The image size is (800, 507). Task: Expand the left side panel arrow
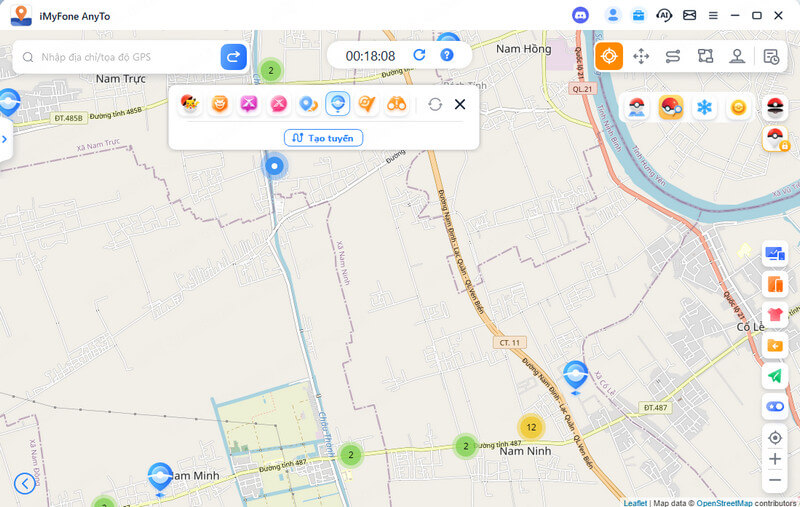tap(4, 139)
